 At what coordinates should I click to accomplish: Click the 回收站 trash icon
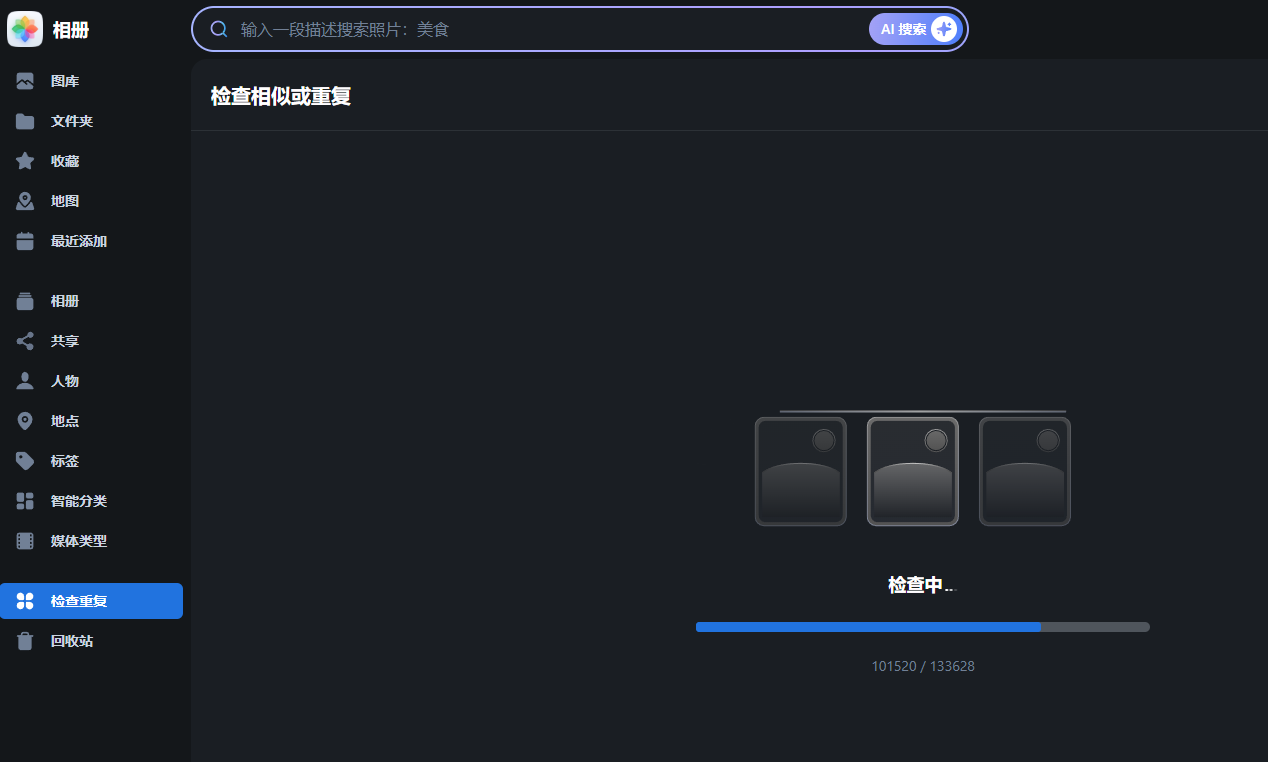pos(25,641)
